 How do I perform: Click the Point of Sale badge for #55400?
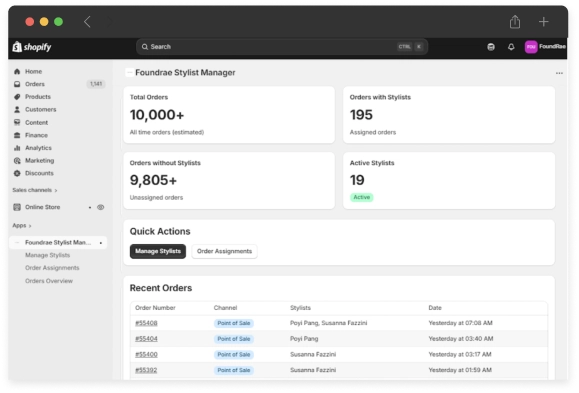[x=233, y=355]
